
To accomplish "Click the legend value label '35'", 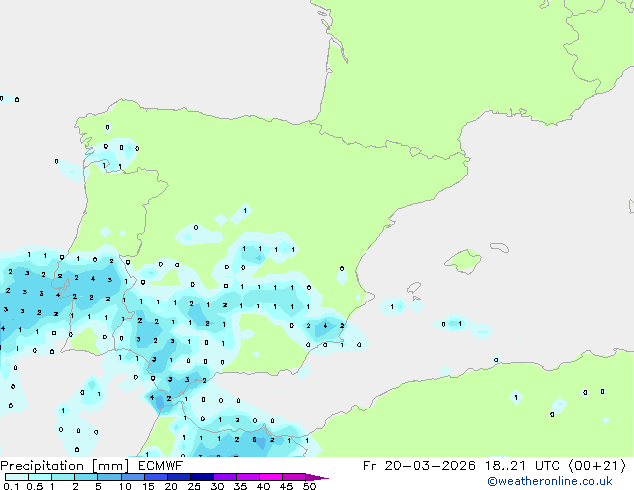I will pyautogui.click(x=240, y=486).
